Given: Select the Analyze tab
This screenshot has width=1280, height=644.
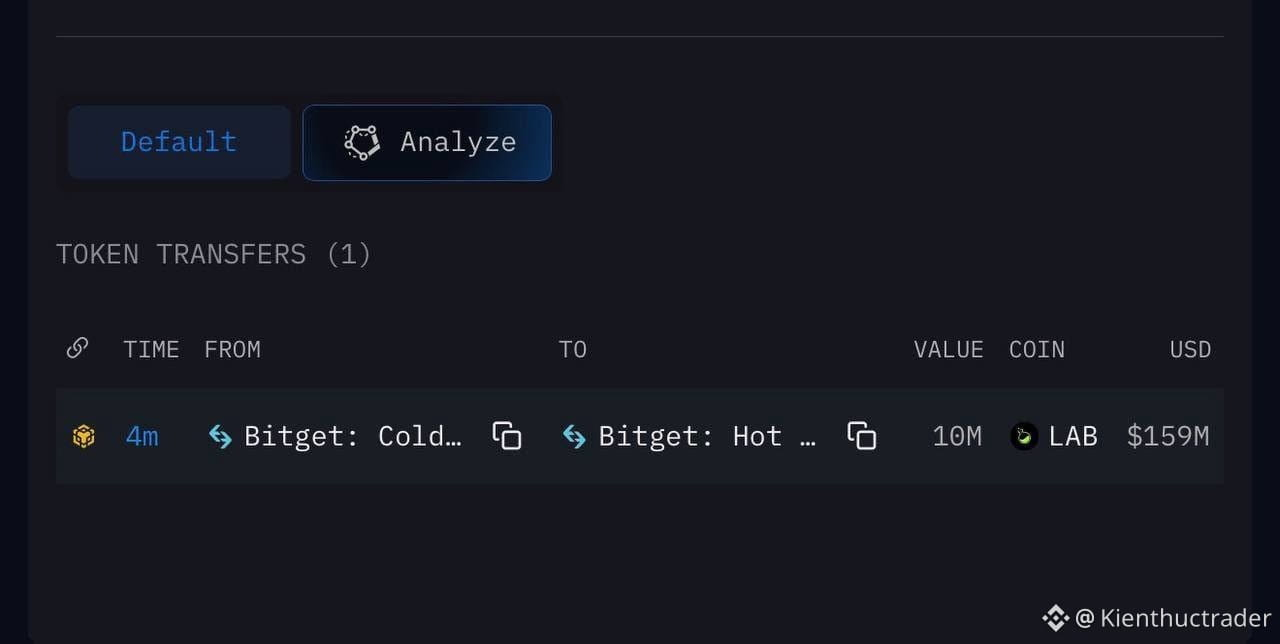Looking at the screenshot, I should (427, 143).
